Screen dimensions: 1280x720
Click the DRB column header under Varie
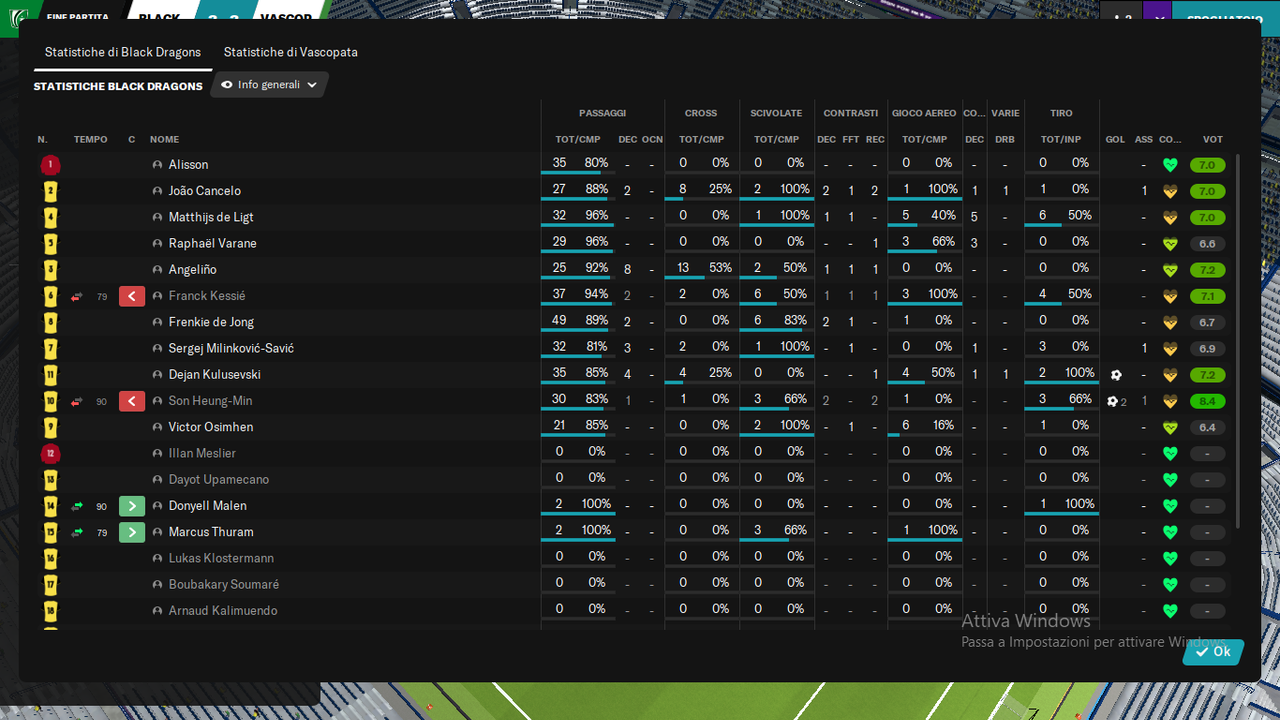[1005, 140]
